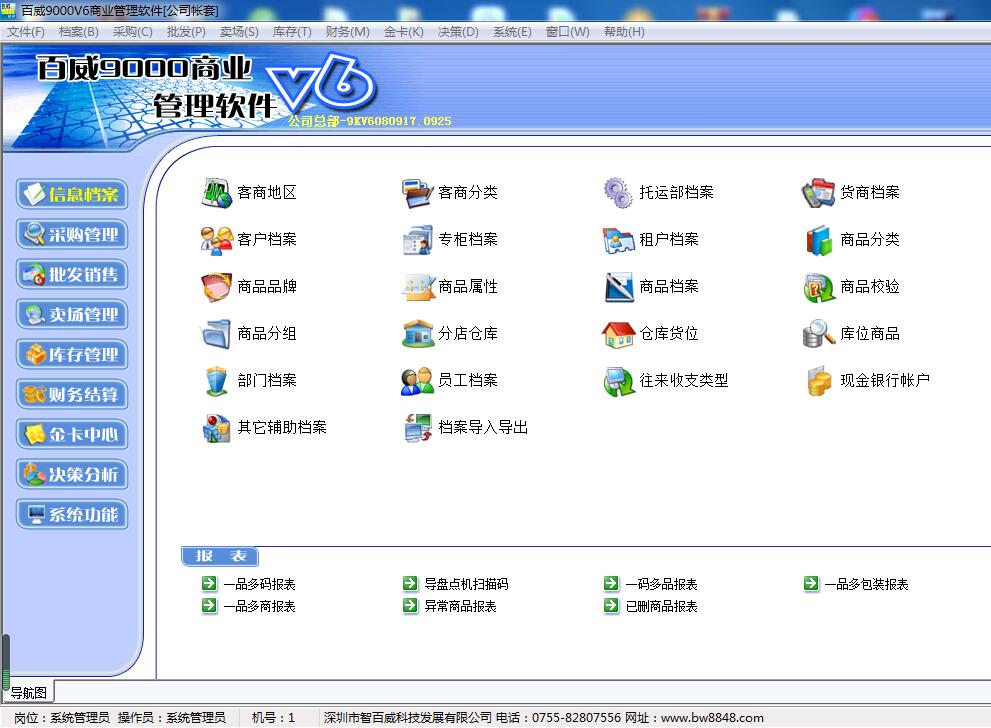
Task: Open the 批发(P) menu
Action: [186, 32]
